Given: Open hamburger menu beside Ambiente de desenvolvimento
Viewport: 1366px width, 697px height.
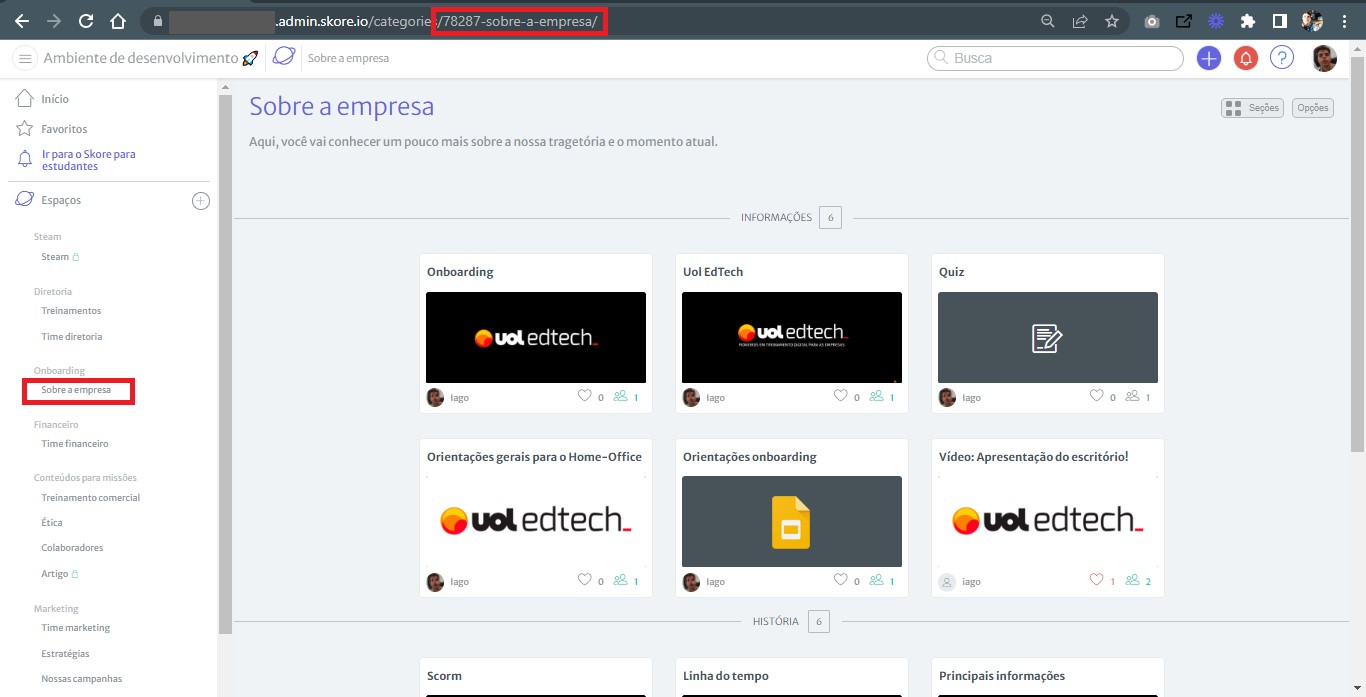Looking at the screenshot, I should (x=25, y=58).
